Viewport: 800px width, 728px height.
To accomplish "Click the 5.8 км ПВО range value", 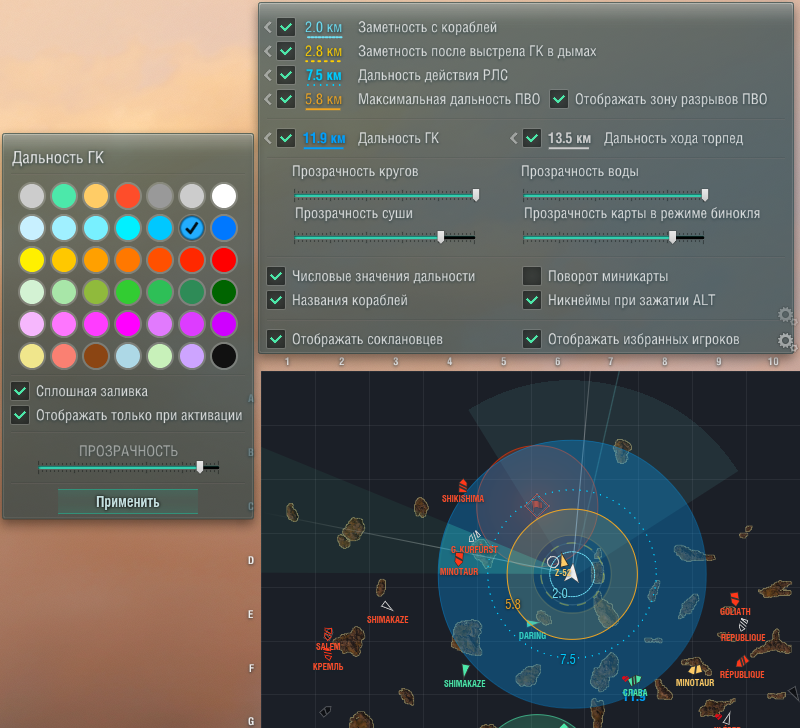I will click(x=323, y=99).
